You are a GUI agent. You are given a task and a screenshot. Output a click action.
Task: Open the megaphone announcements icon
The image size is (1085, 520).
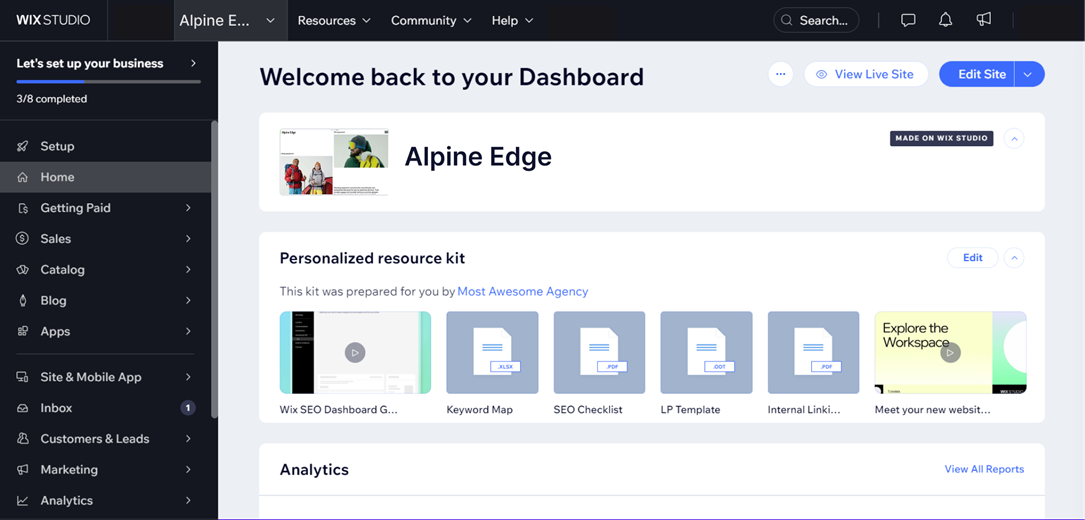coord(983,20)
